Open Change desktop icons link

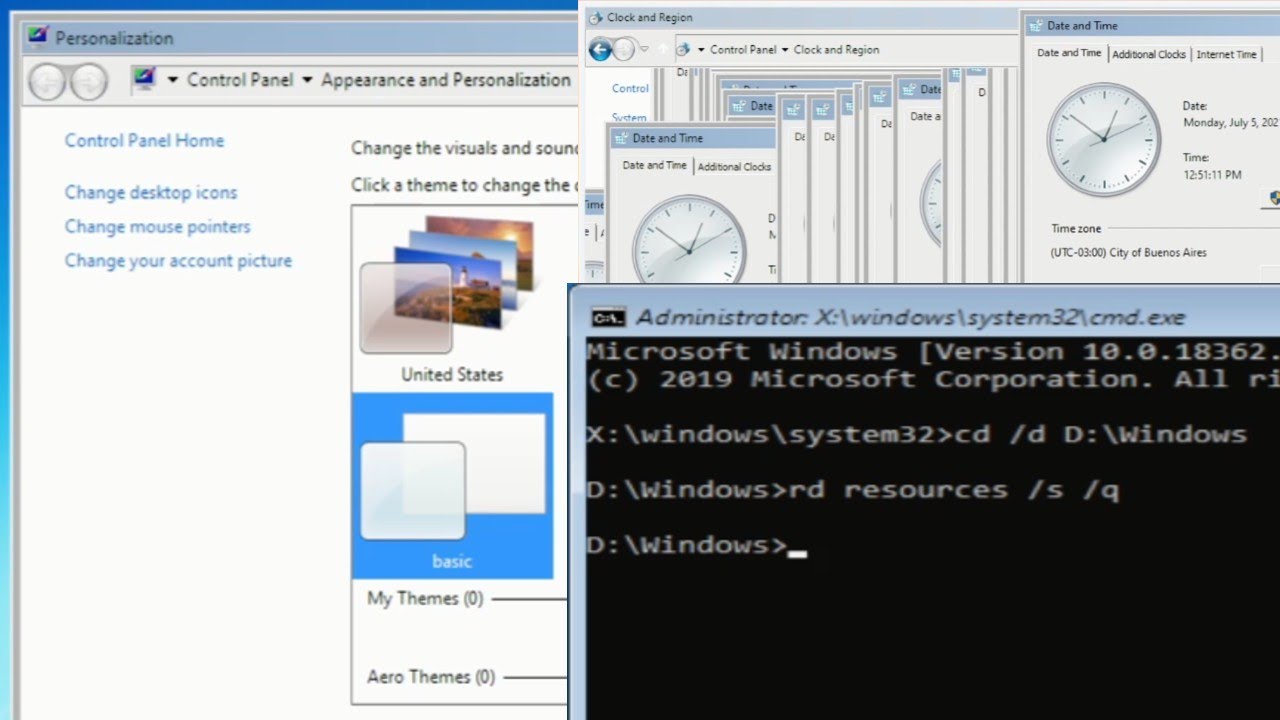pyautogui.click(x=151, y=192)
